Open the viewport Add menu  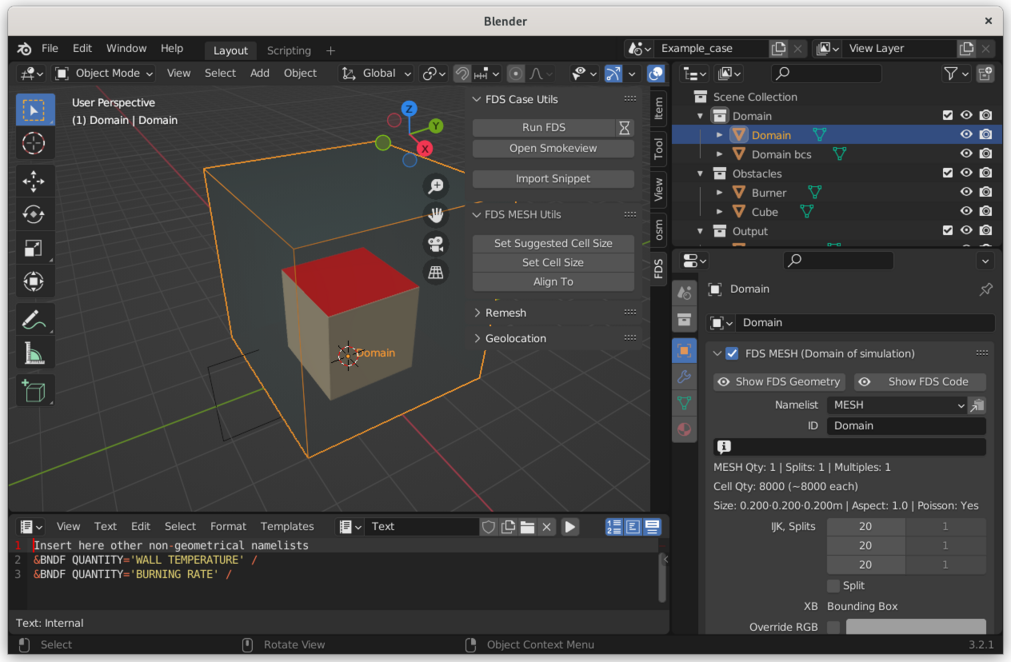point(260,73)
